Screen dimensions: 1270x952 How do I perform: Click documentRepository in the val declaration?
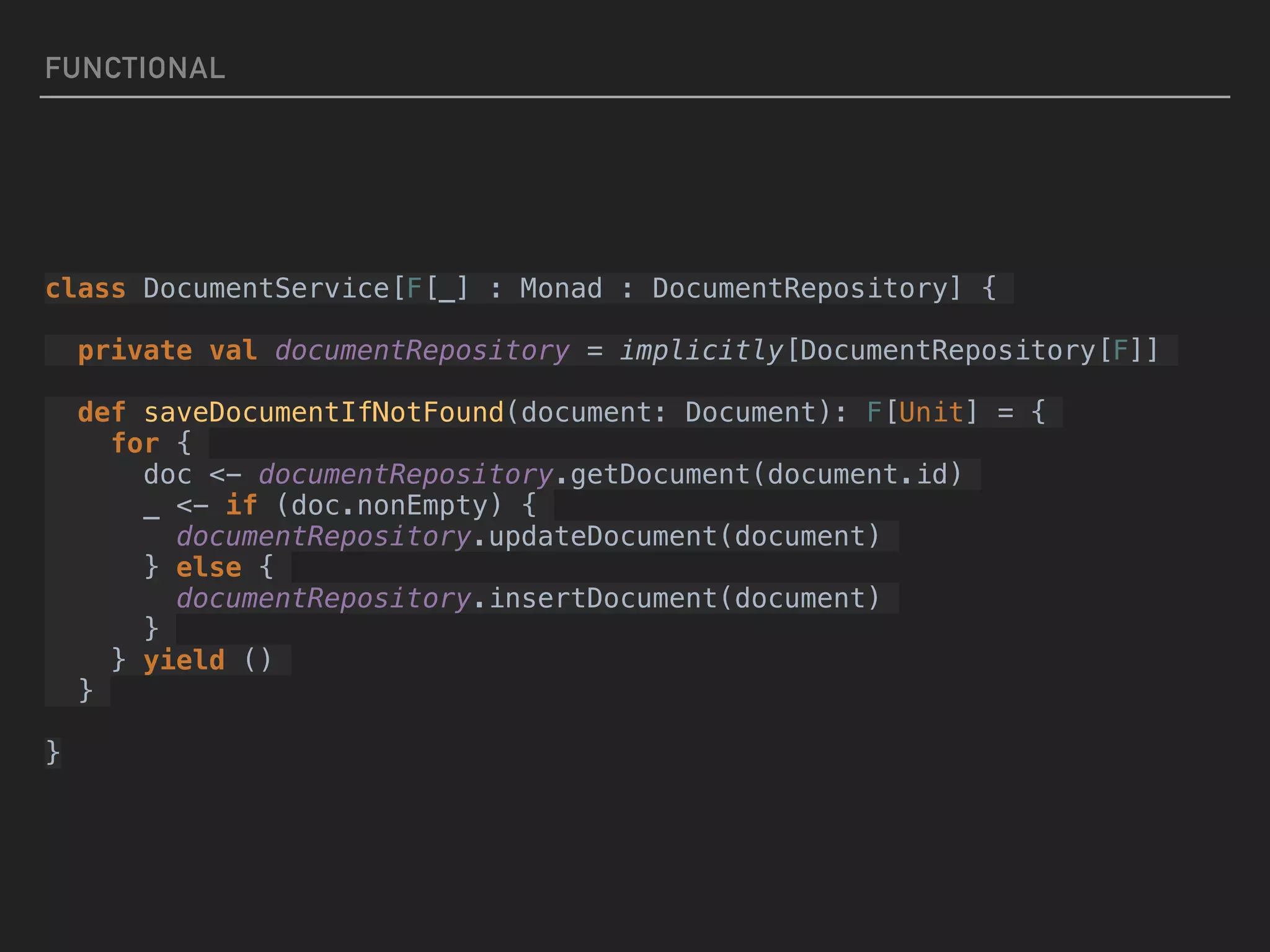tap(422, 351)
